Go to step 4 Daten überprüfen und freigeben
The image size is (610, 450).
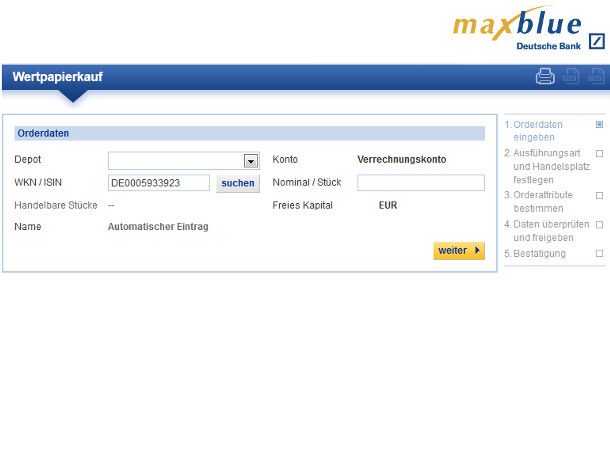click(x=546, y=231)
